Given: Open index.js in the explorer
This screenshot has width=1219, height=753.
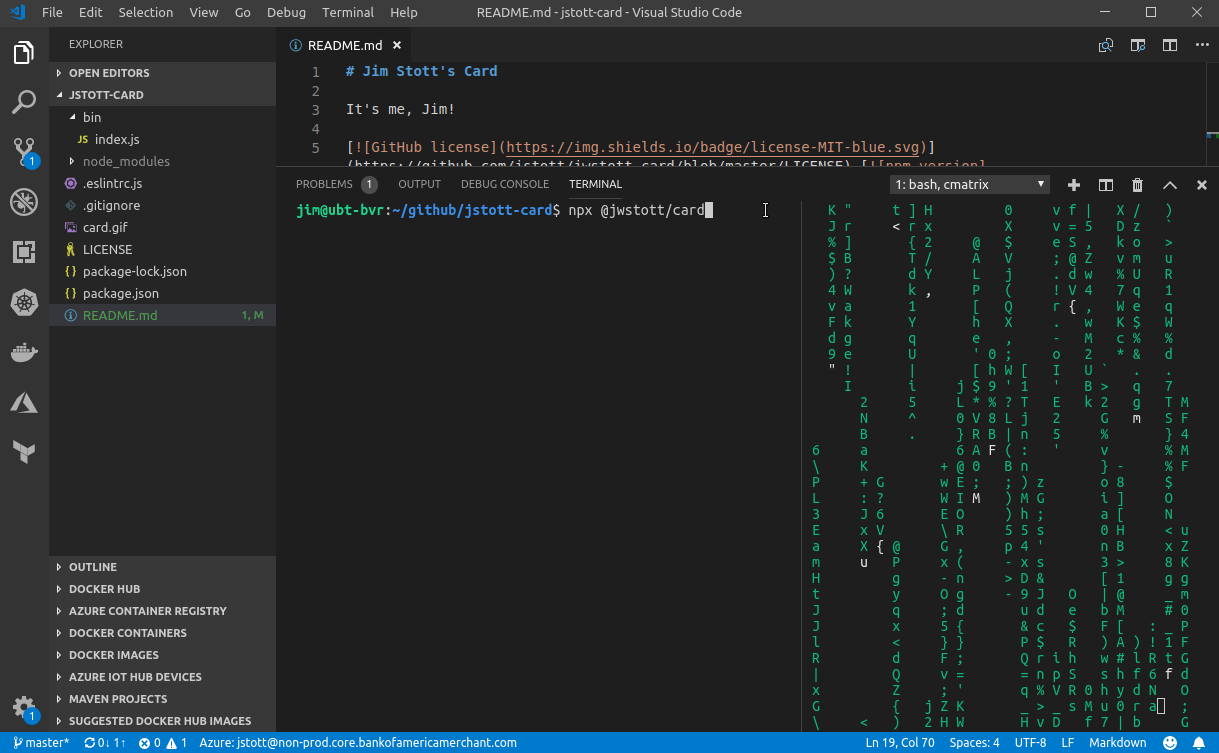Looking at the screenshot, I should (x=162, y=139).
